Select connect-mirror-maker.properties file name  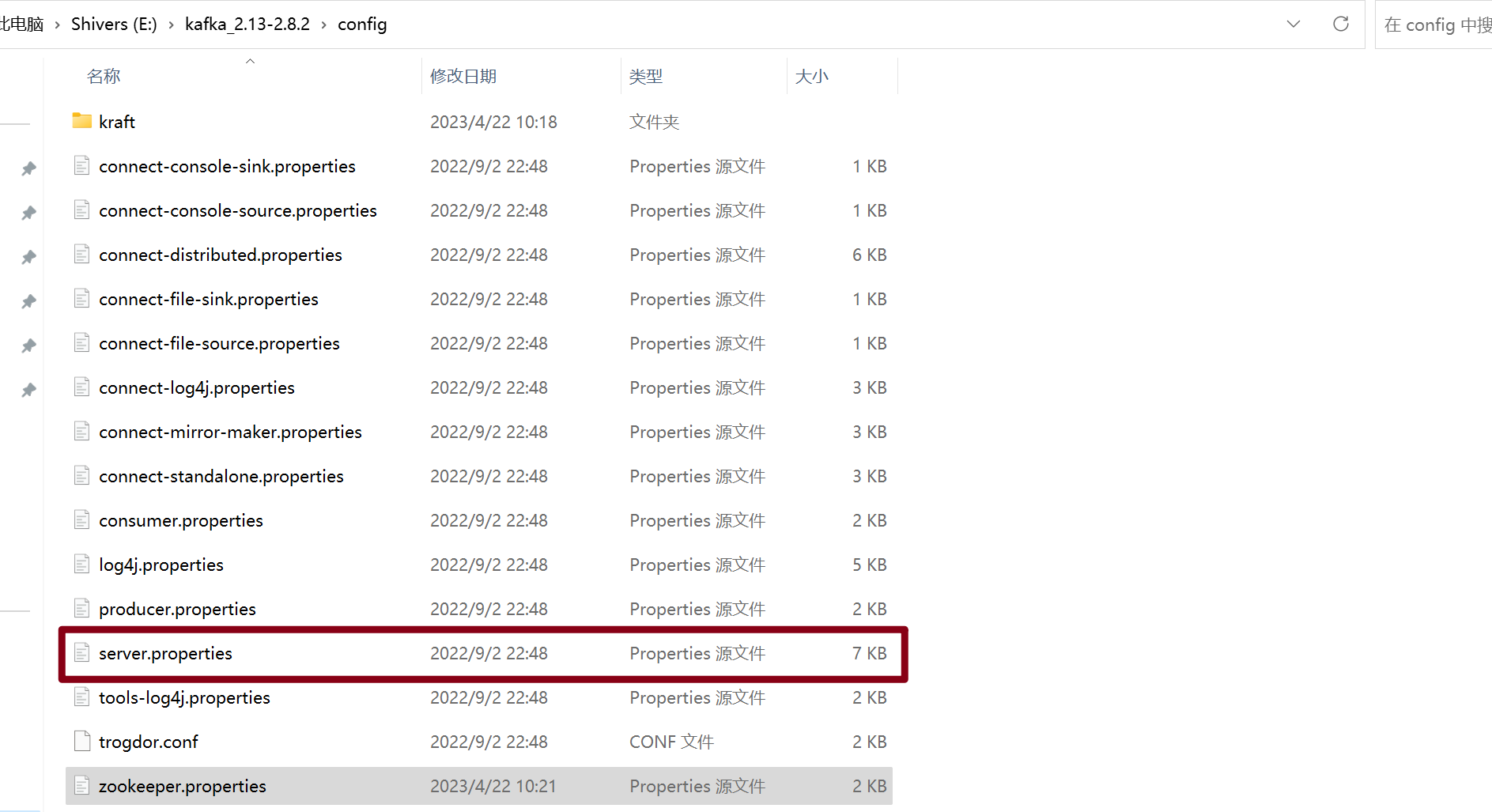pyautogui.click(x=230, y=432)
